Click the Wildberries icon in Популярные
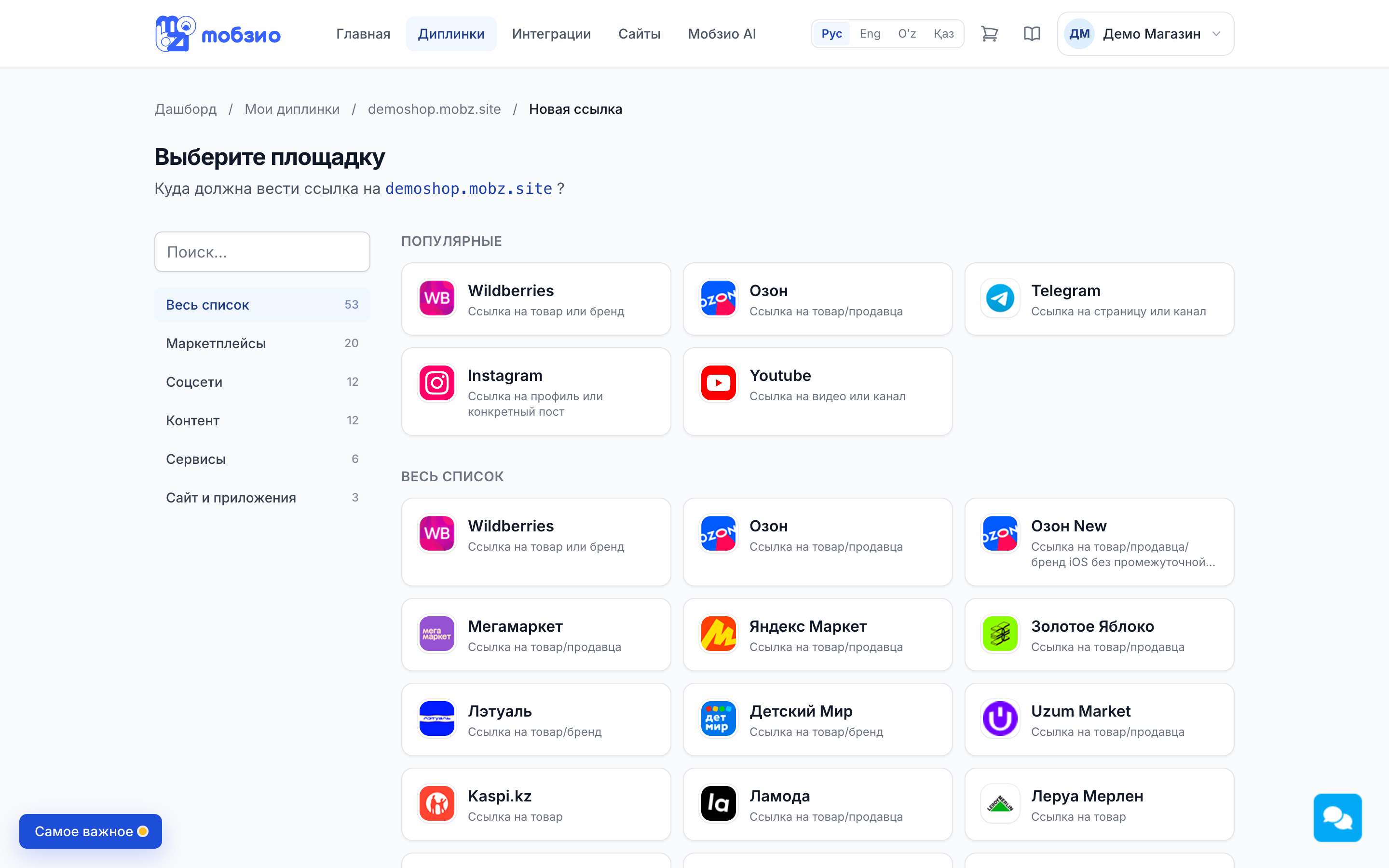Viewport: 1389px width, 868px height. [x=437, y=298]
